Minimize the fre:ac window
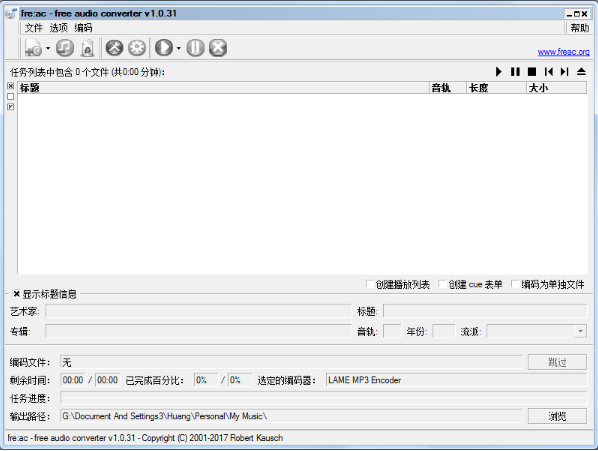This screenshot has height=451, width=598. 569,14
